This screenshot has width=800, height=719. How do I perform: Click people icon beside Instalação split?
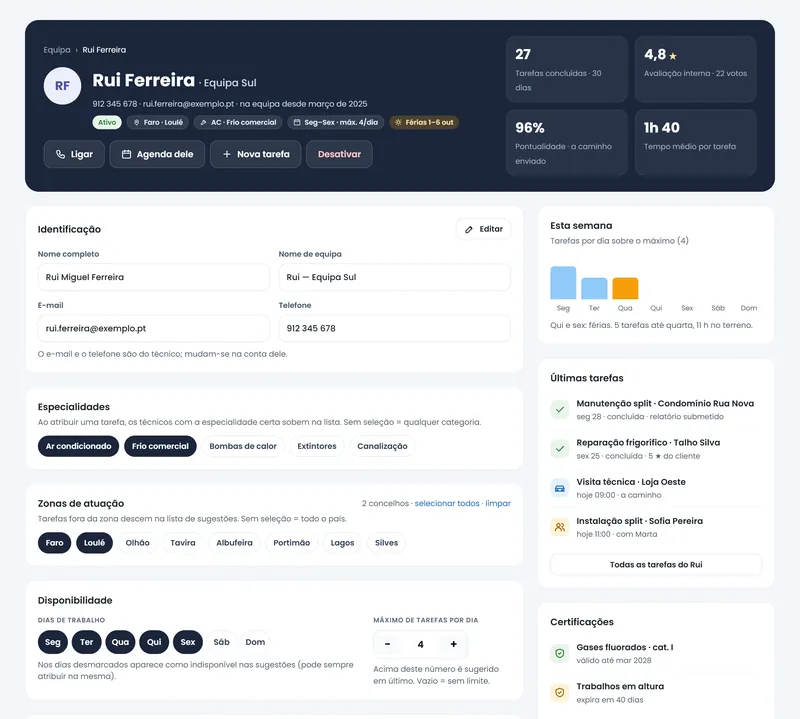560,527
